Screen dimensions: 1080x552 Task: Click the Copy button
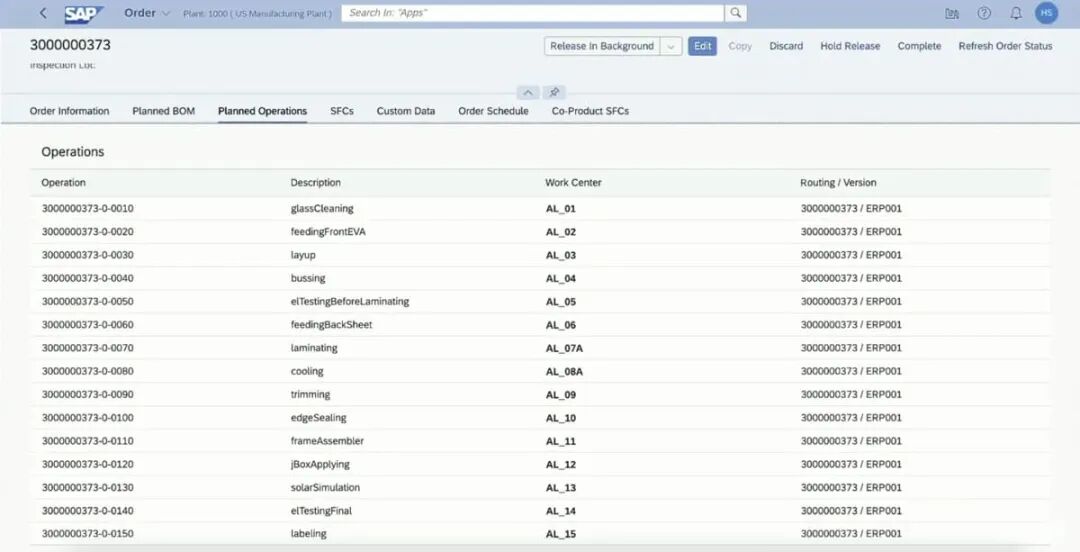740,46
